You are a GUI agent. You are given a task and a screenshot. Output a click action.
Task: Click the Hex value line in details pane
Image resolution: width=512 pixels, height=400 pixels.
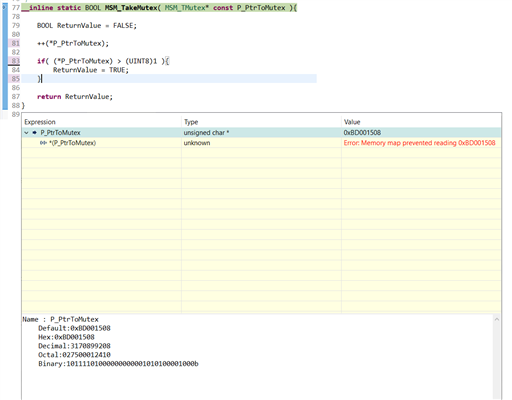66,337
